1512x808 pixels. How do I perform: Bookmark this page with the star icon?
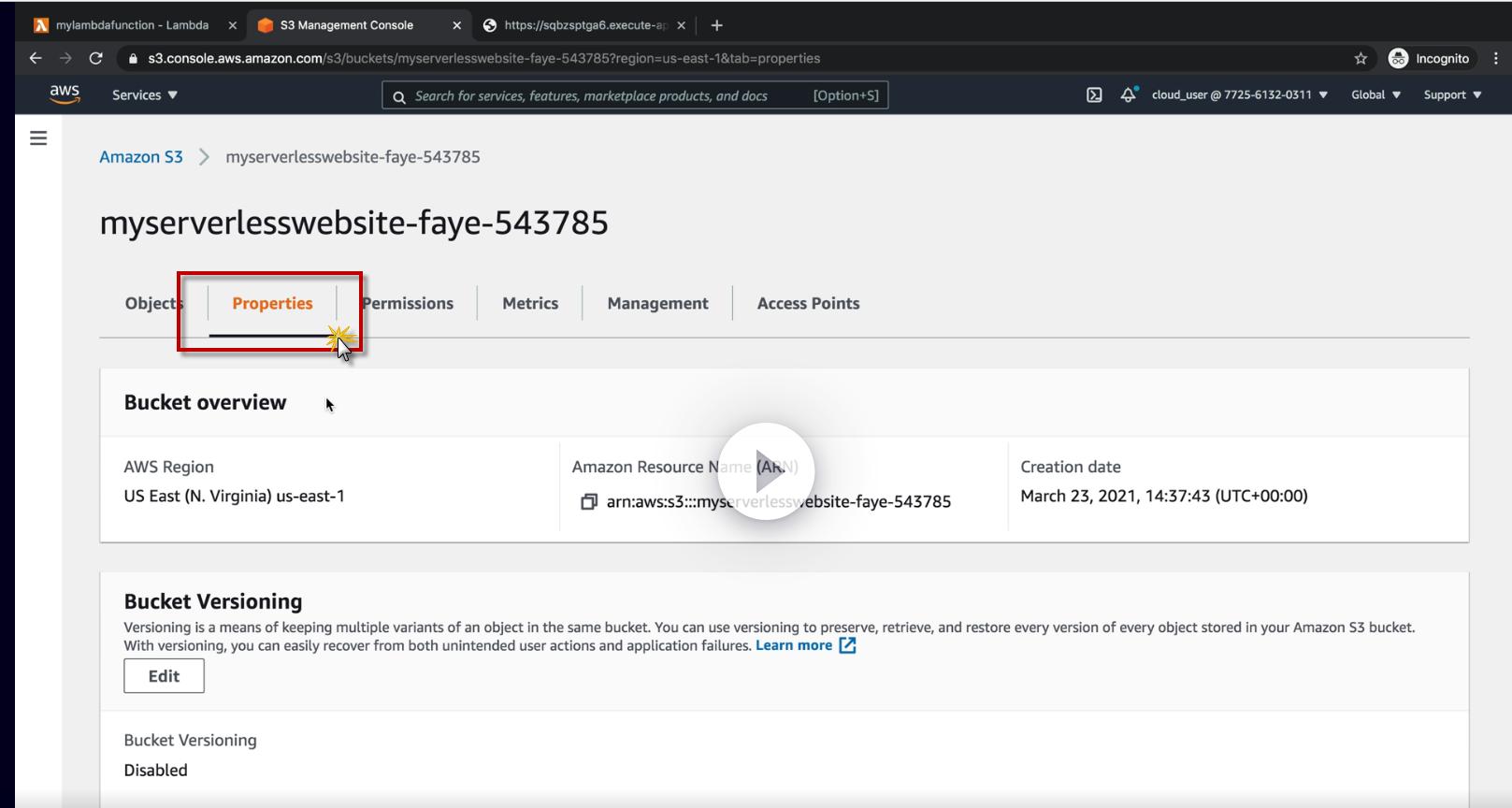[1361, 58]
